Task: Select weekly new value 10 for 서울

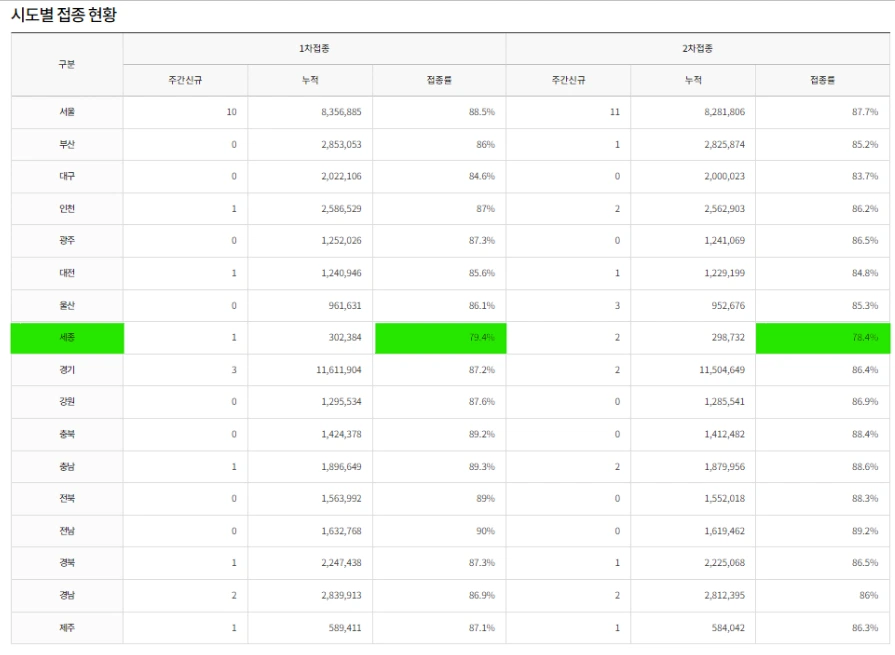Action: click(x=231, y=112)
